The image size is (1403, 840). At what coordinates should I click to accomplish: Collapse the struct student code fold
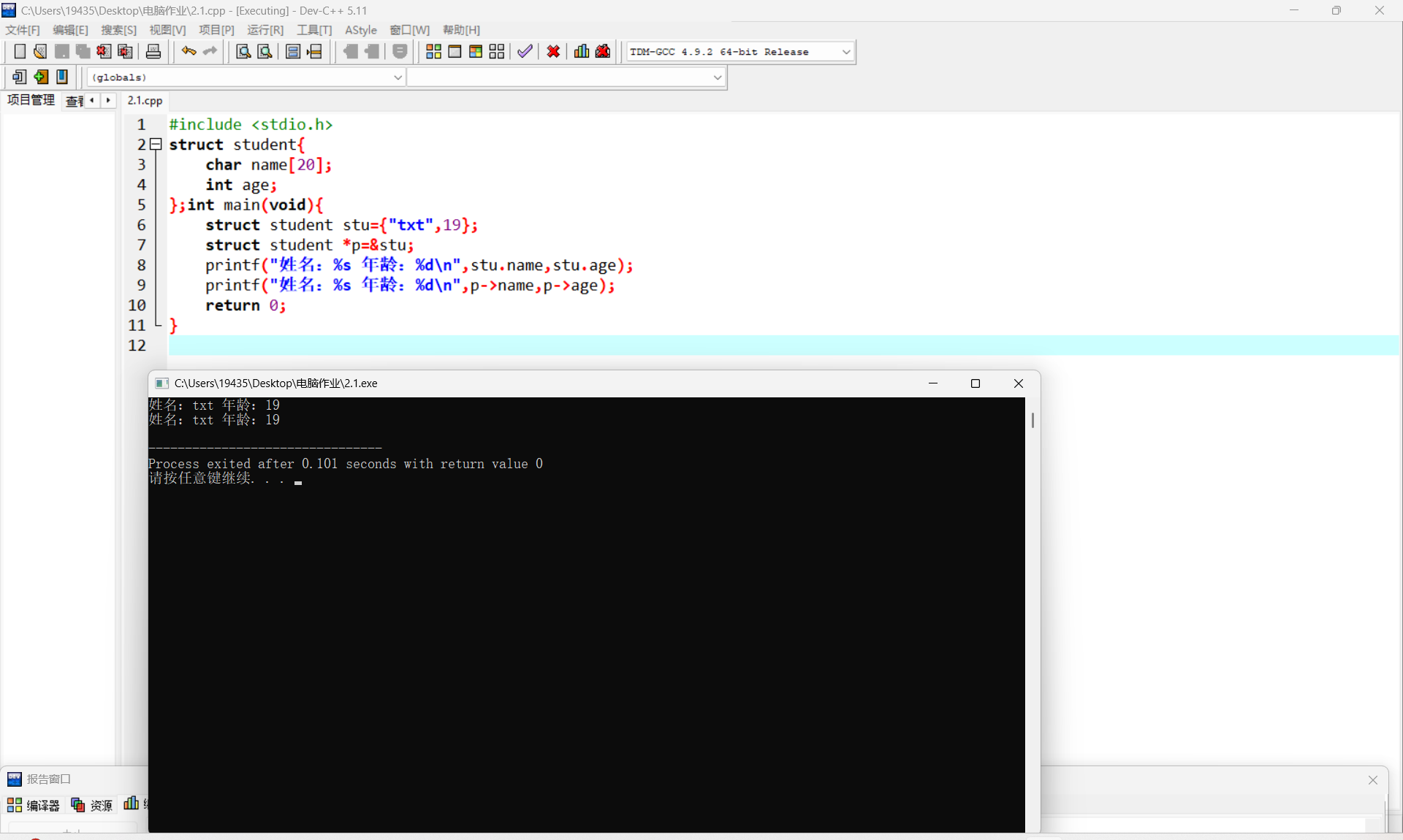point(156,145)
